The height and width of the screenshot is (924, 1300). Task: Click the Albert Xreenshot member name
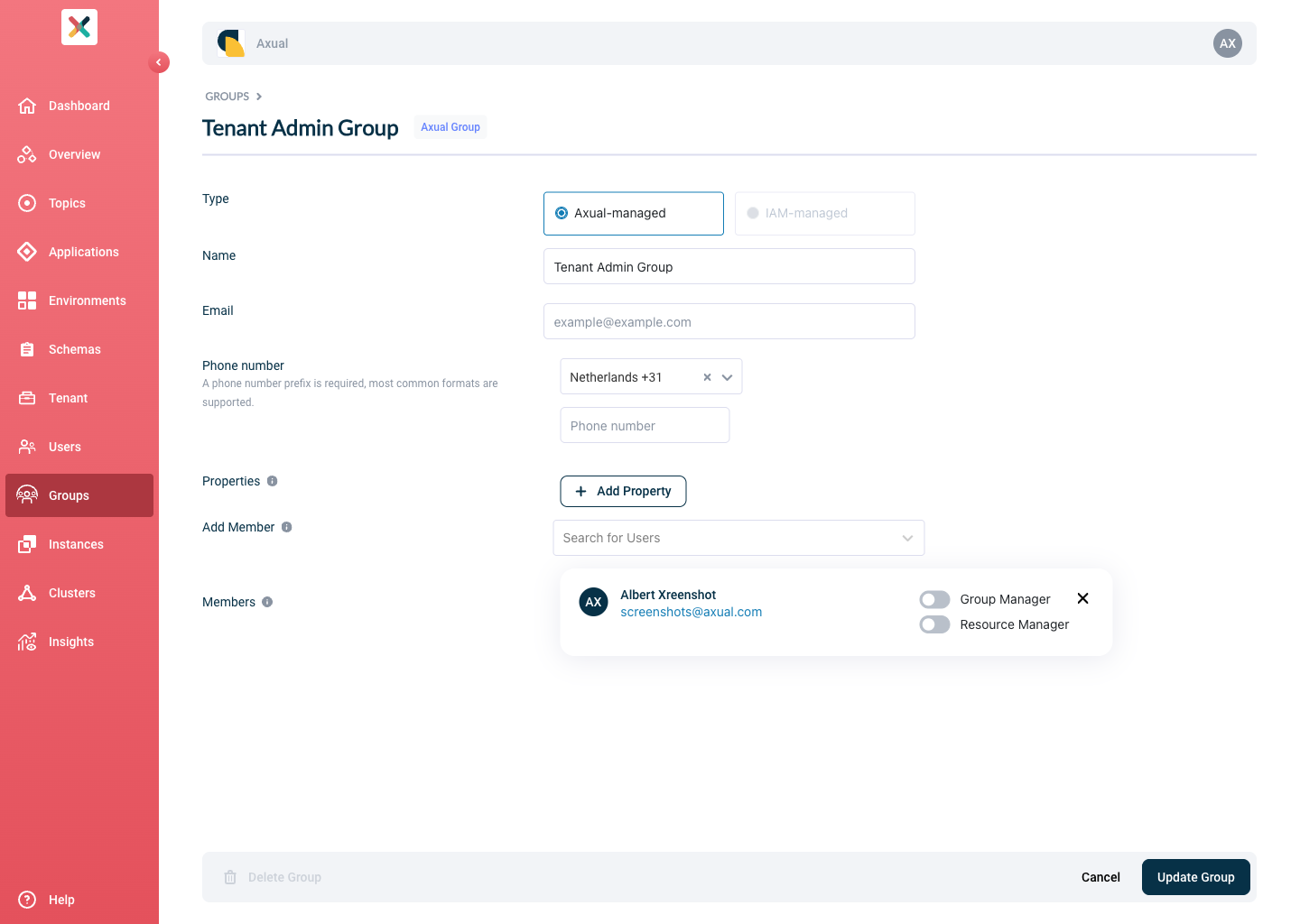pos(668,595)
